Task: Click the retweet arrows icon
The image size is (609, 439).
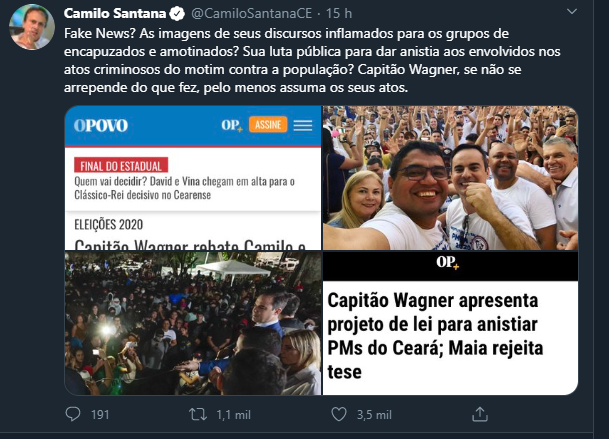Action: 198,415
